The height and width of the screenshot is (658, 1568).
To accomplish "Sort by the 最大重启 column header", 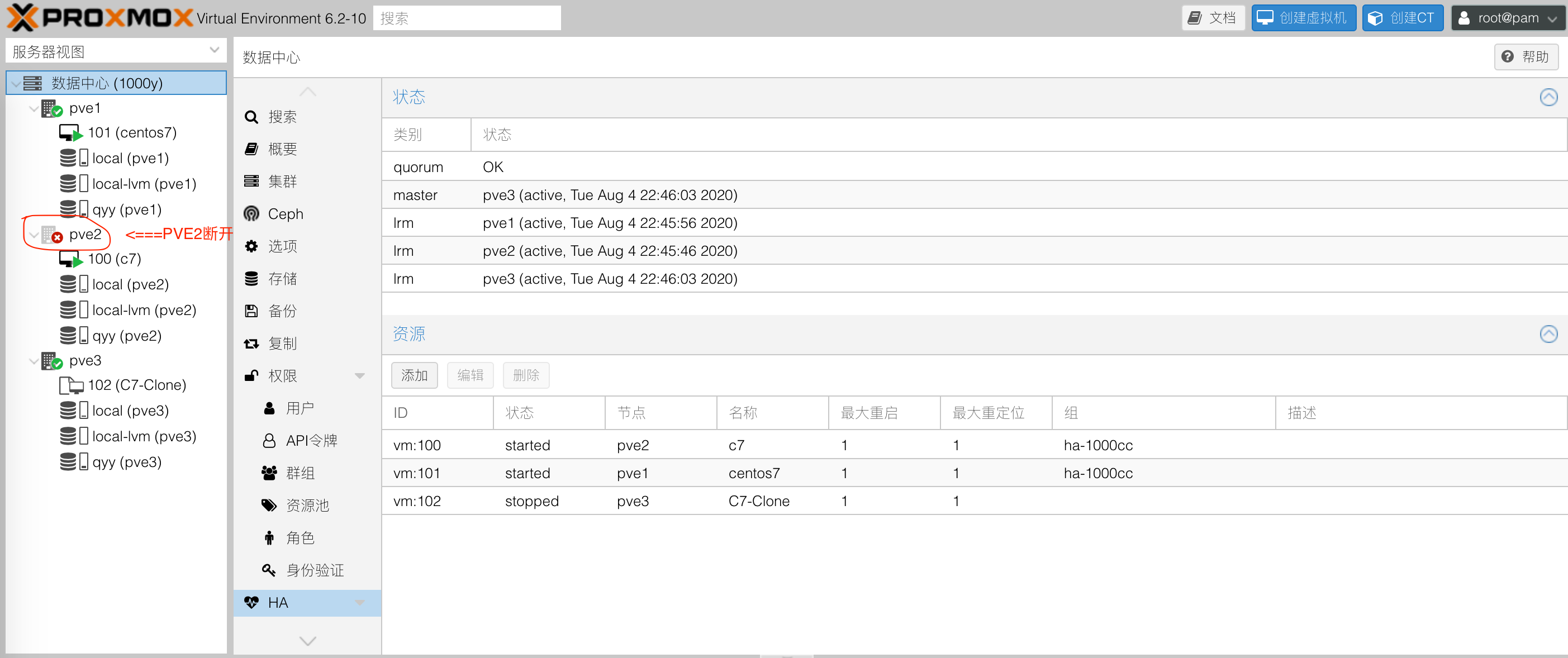I will 885,413.
